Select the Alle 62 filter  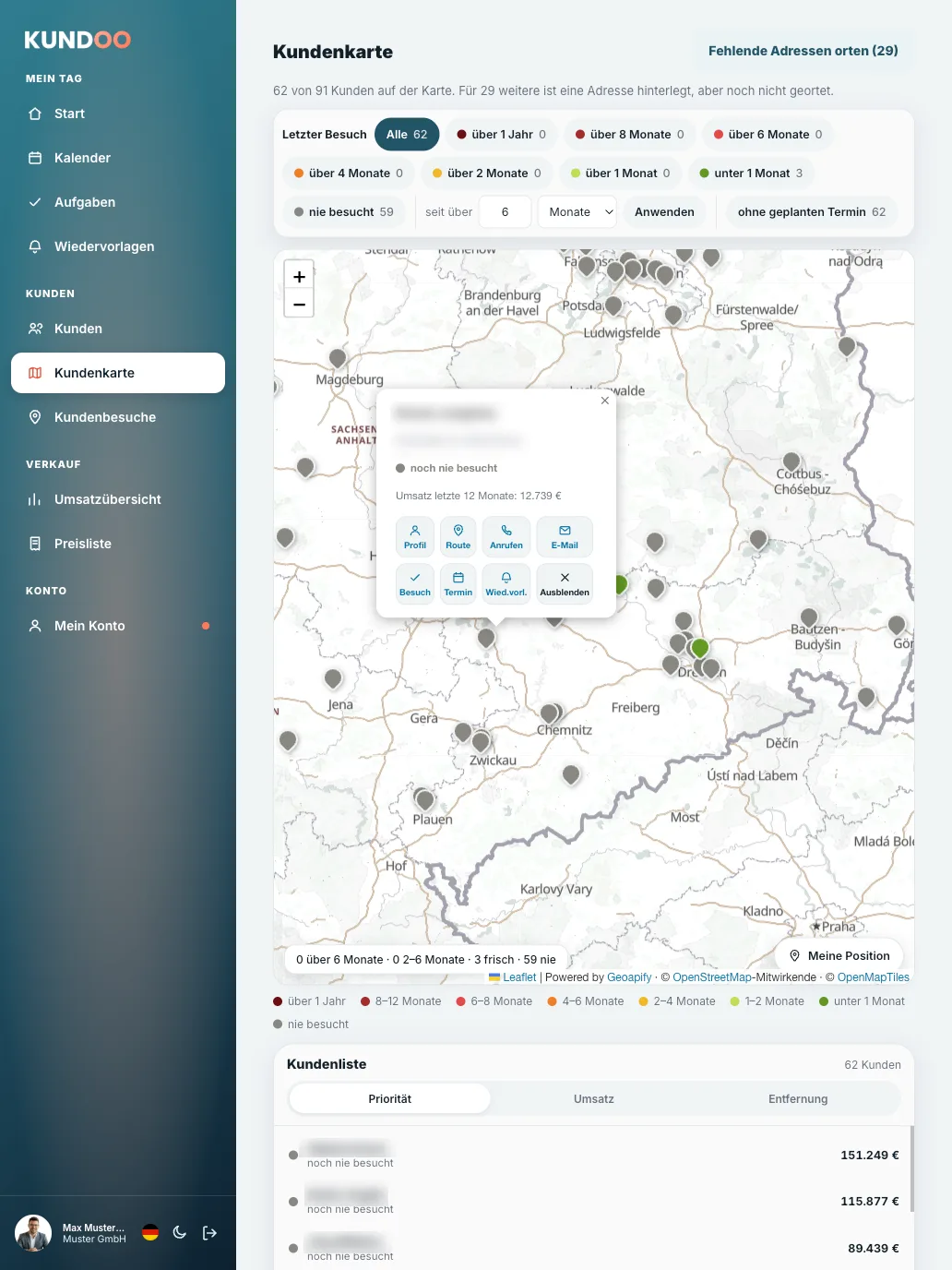407,135
